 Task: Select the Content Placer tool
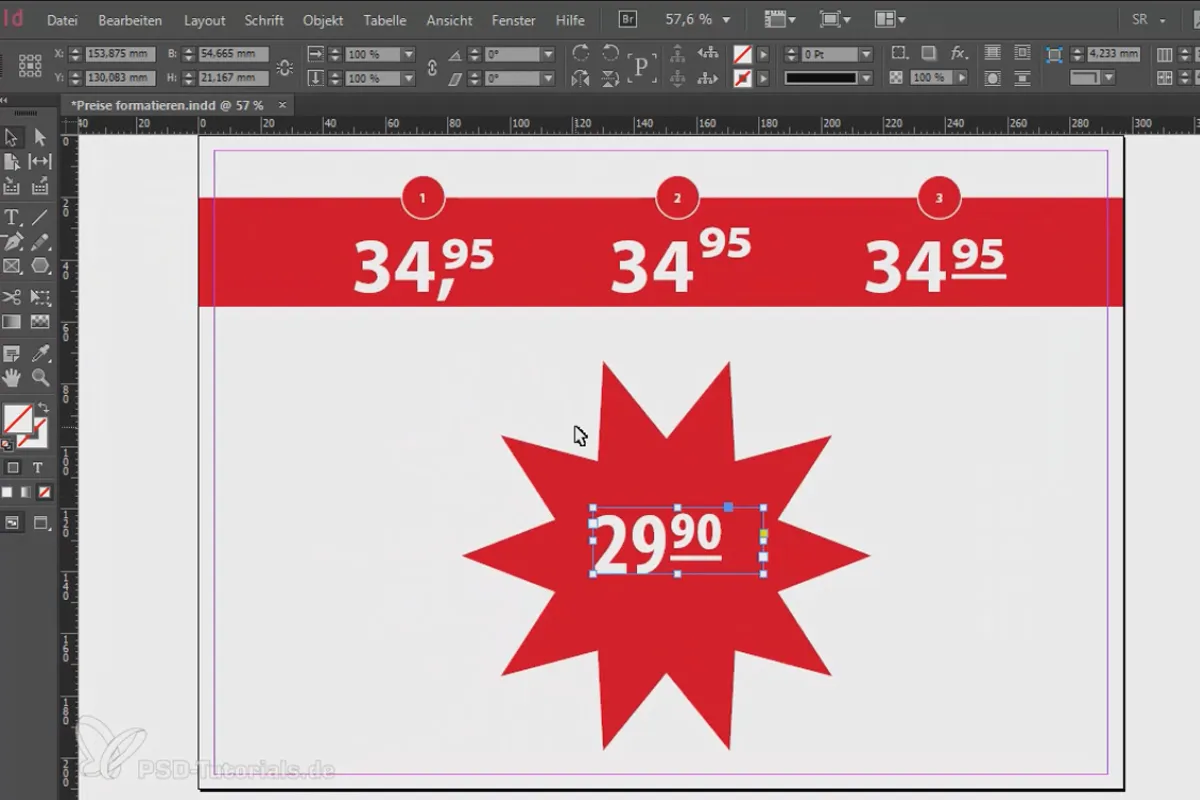(x=40, y=186)
